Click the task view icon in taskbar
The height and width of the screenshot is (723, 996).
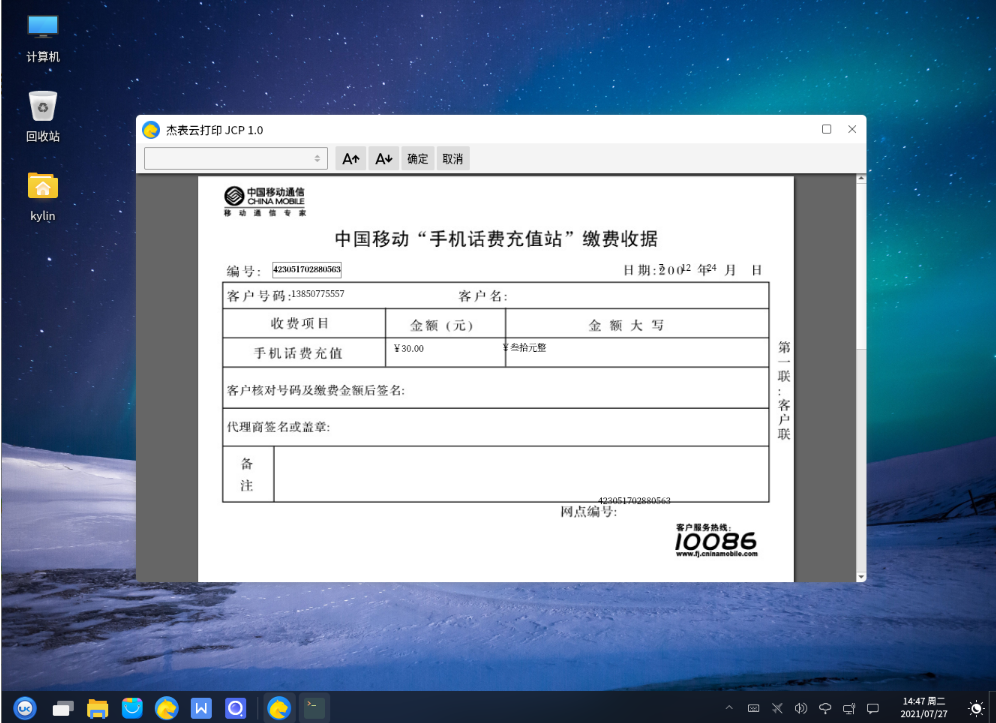[x=62, y=708]
